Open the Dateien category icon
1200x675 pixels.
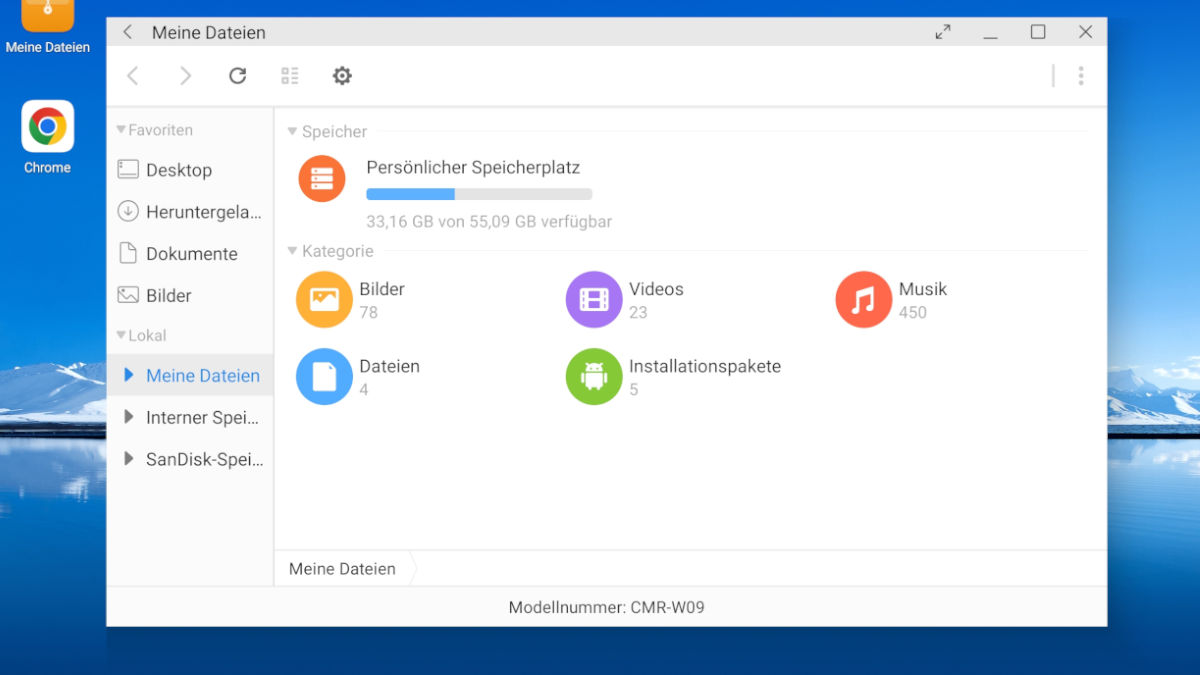click(x=323, y=377)
